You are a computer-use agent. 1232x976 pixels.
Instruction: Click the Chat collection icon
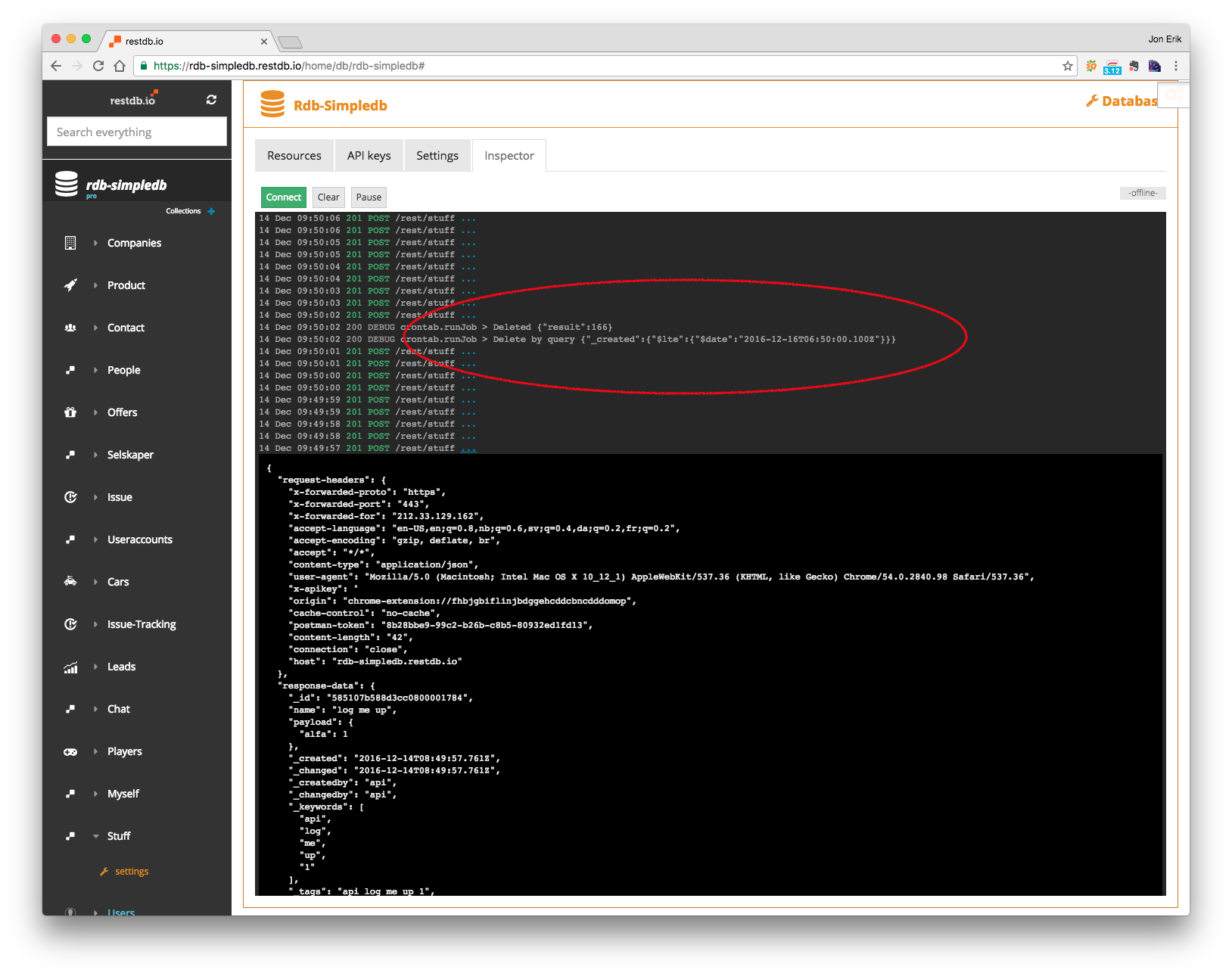(70, 709)
